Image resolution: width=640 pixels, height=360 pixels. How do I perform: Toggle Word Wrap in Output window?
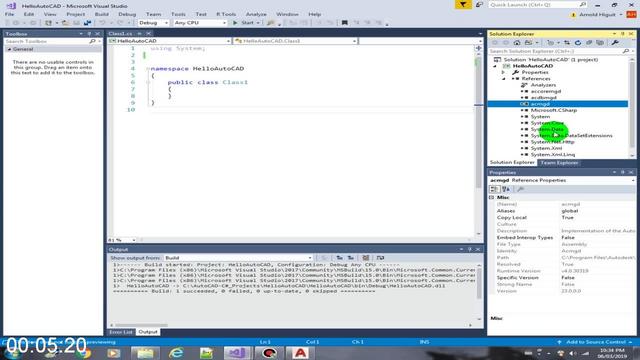(380, 258)
